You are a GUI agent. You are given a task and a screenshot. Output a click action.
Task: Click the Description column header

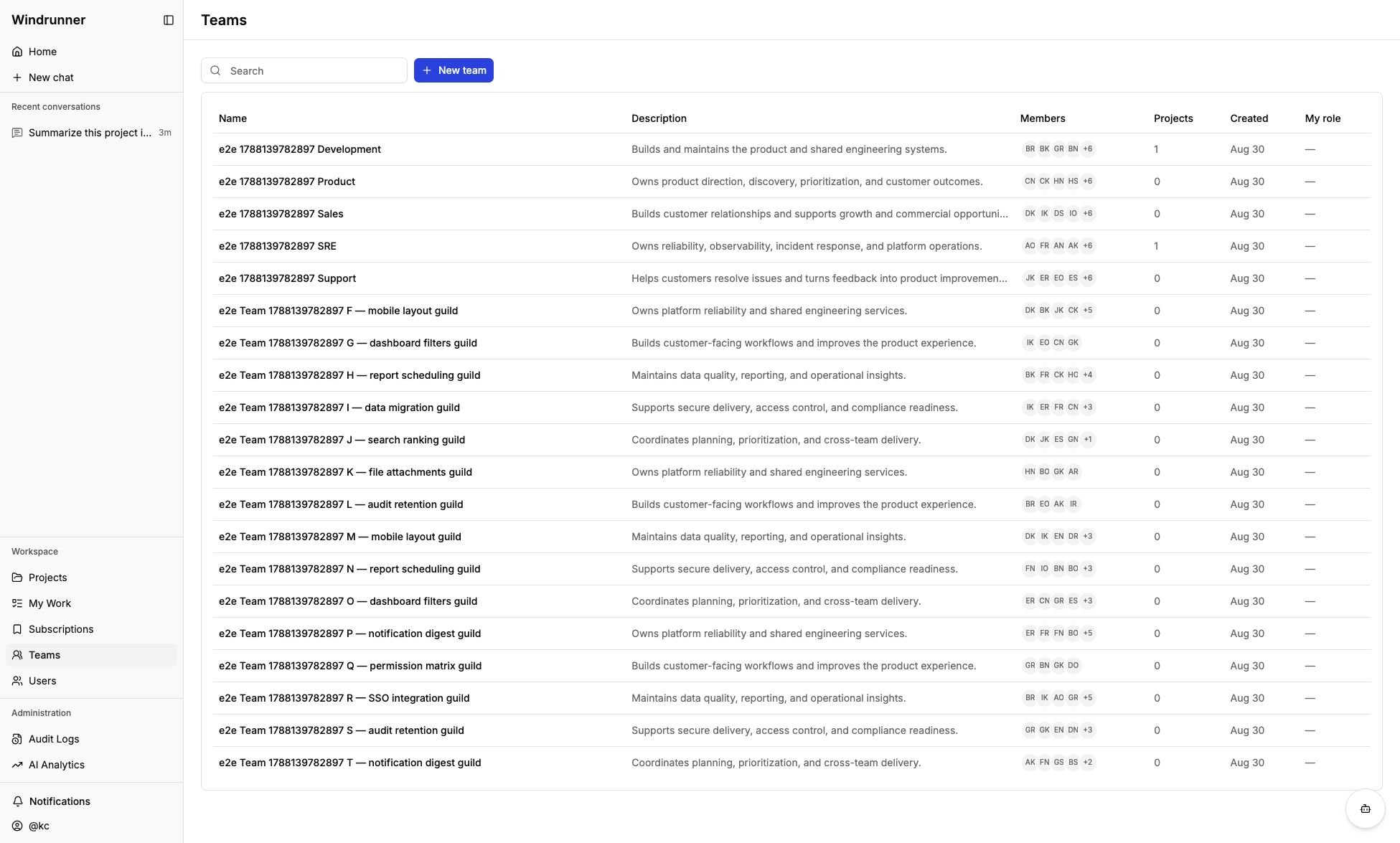659,118
